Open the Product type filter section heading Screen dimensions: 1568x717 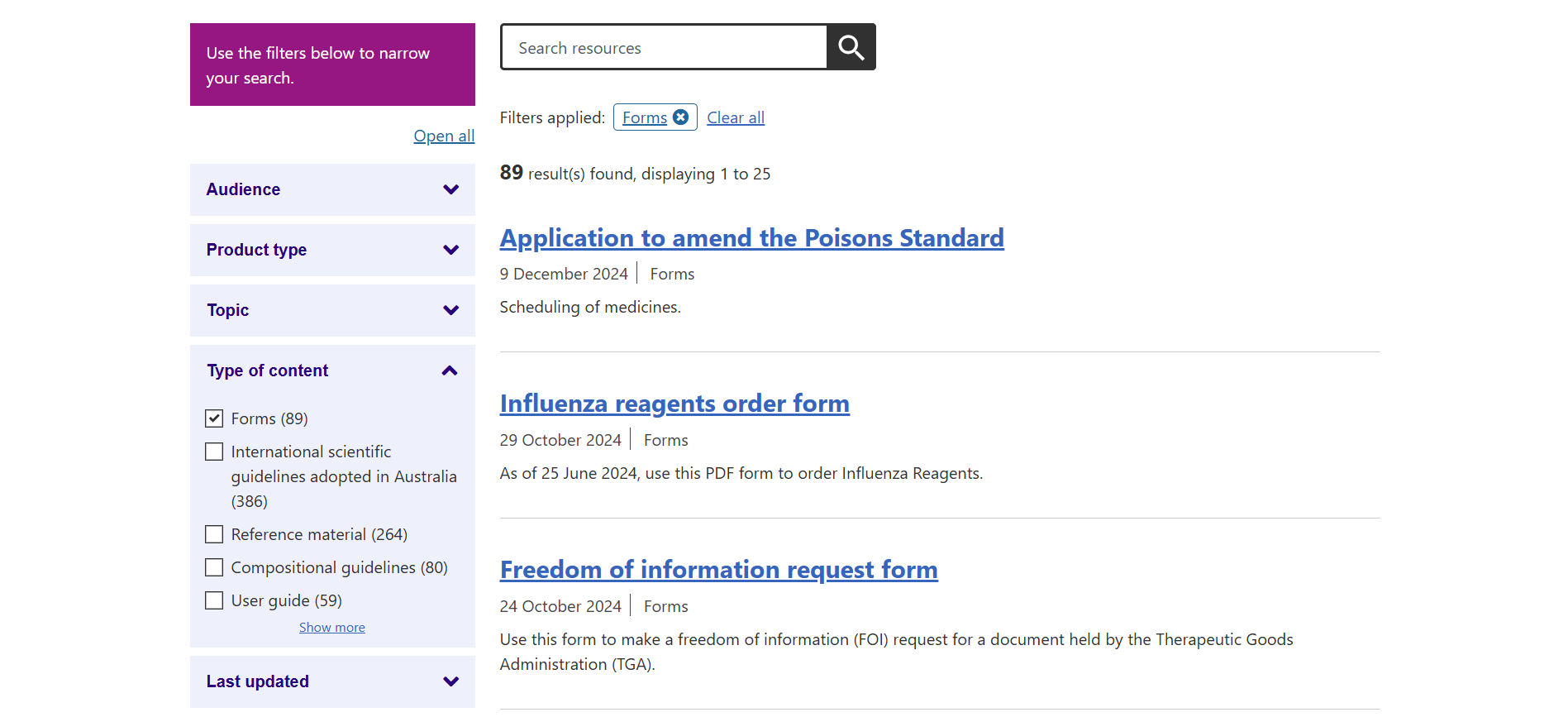click(256, 250)
